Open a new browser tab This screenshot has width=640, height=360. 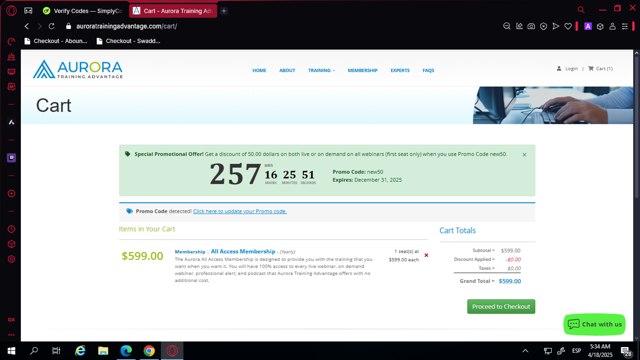(224, 11)
